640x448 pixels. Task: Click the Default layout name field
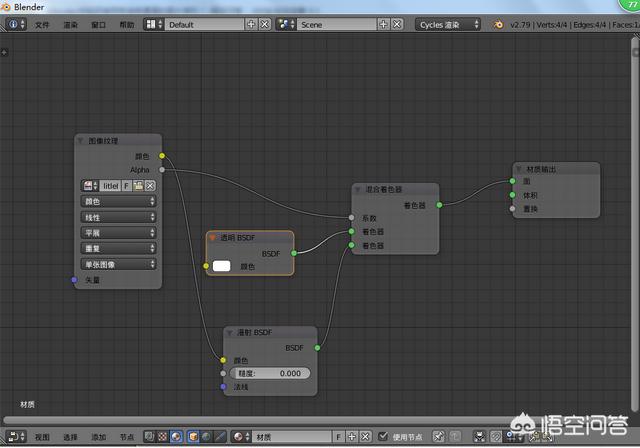coord(204,24)
